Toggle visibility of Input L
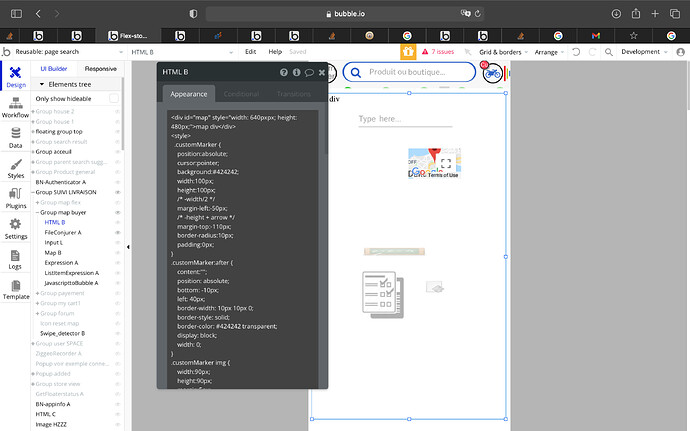Screen dimensions: 690x431 point(117,243)
